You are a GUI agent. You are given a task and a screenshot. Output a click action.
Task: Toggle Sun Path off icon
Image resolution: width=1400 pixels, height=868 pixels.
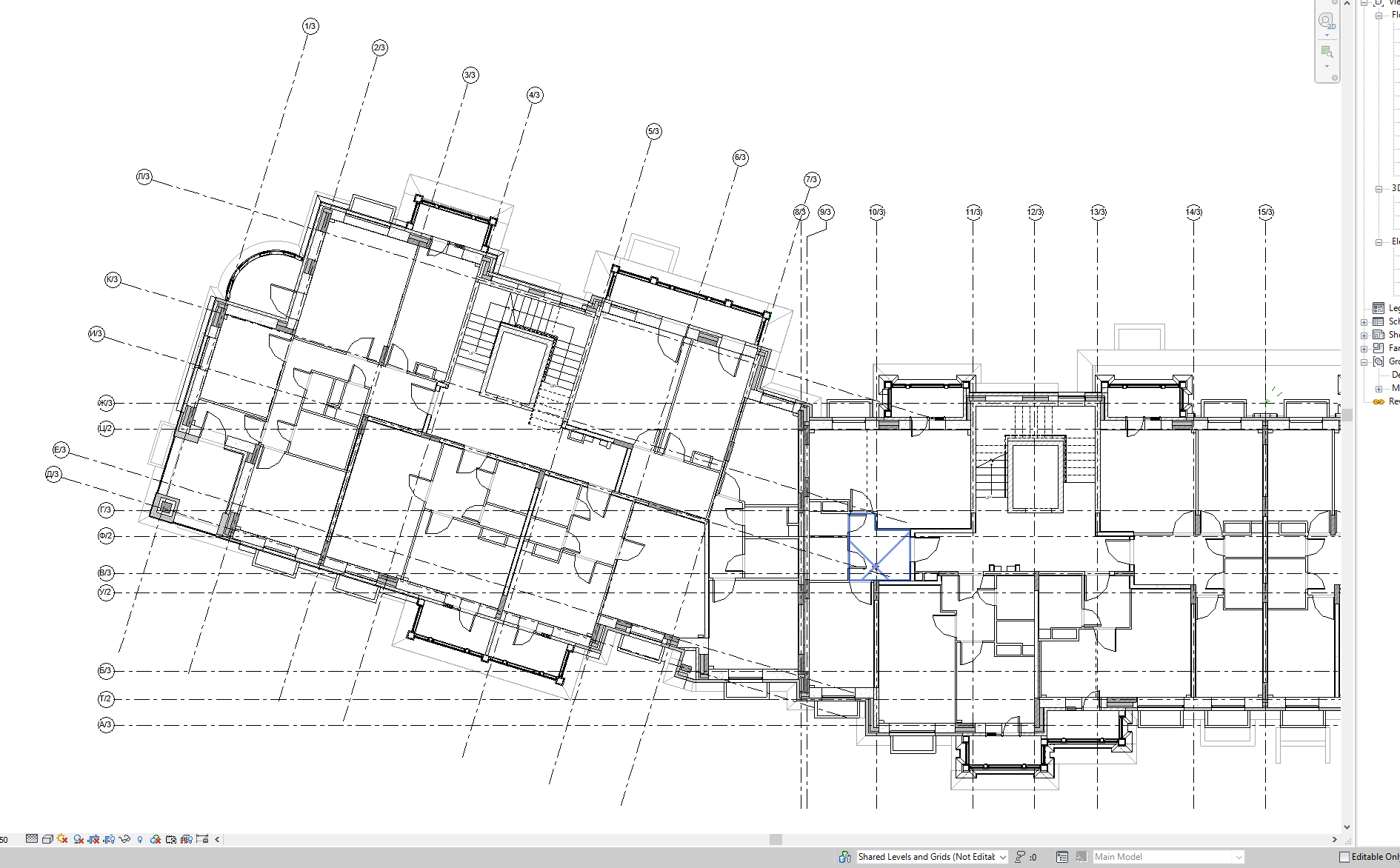[62, 839]
